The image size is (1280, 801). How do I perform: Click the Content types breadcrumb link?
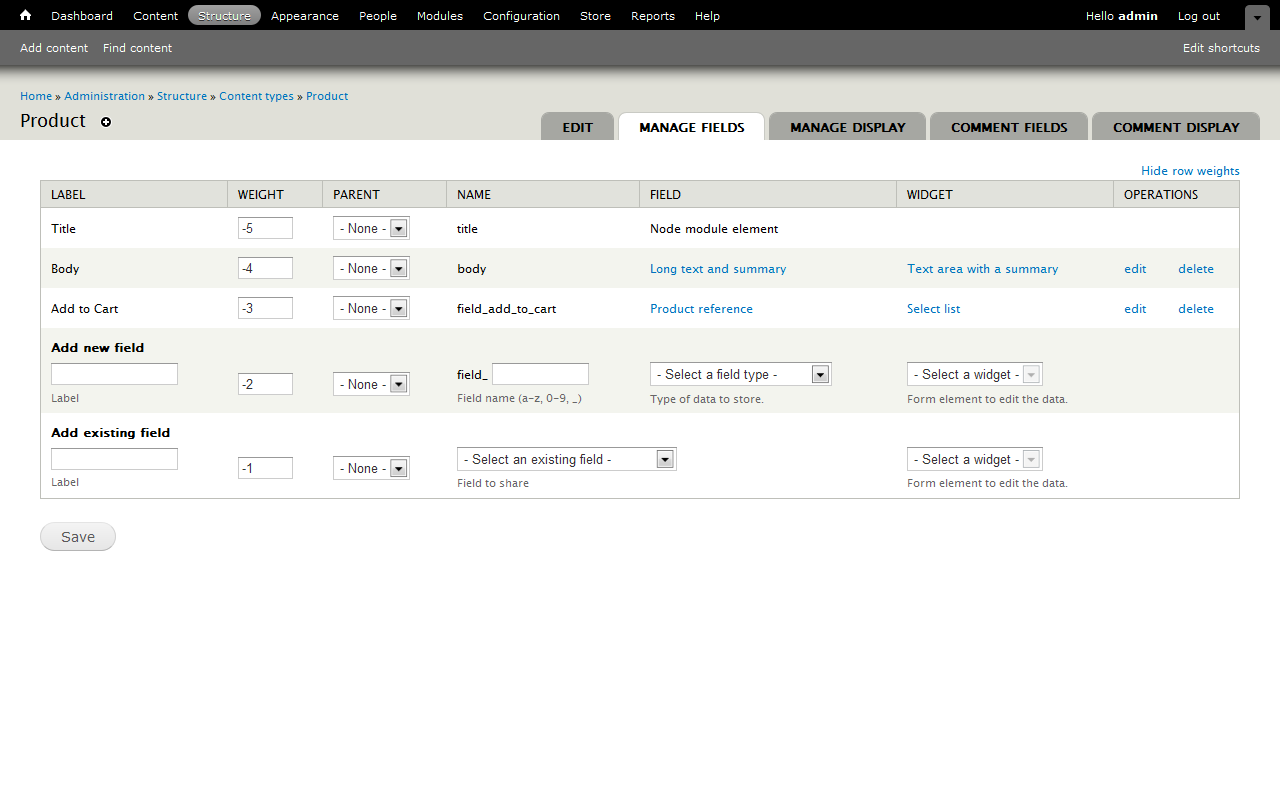click(256, 96)
